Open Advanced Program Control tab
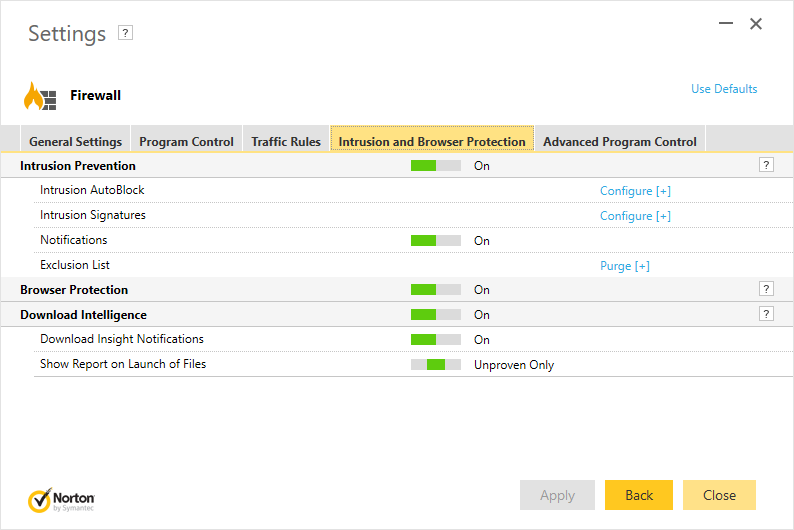This screenshot has width=794, height=530. click(x=620, y=141)
